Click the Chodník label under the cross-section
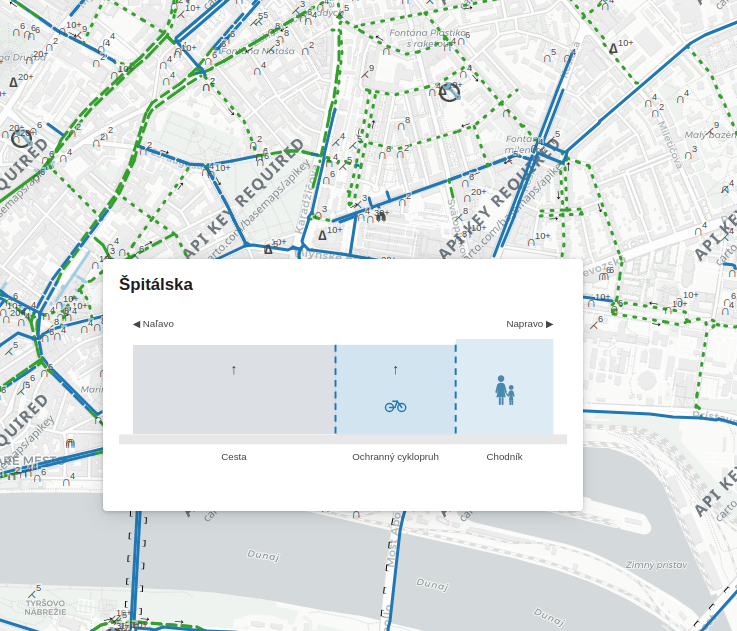This screenshot has width=737, height=631. [504, 457]
